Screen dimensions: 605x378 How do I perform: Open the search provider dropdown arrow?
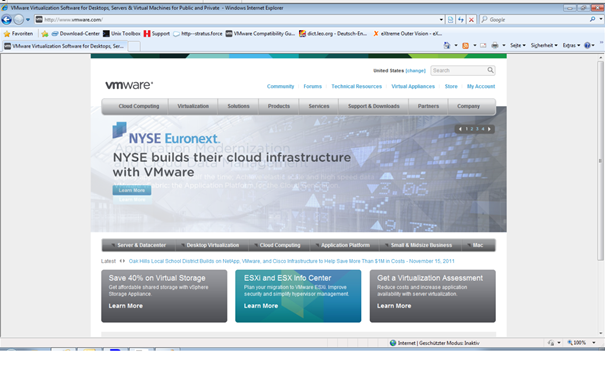tap(600, 19)
